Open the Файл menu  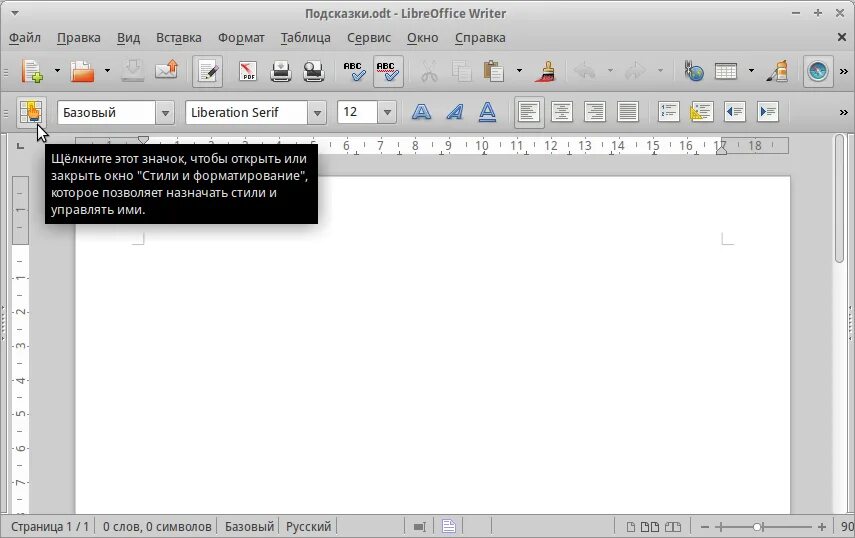tap(25, 38)
